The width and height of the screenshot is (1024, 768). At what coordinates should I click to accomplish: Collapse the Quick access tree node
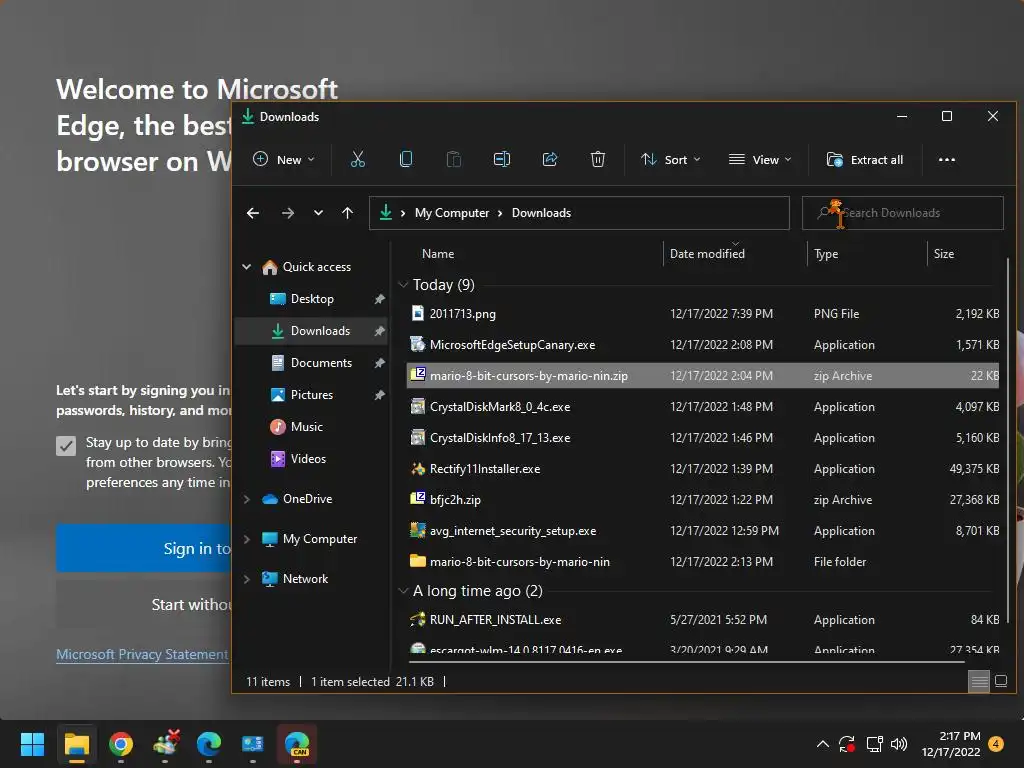point(247,266)
